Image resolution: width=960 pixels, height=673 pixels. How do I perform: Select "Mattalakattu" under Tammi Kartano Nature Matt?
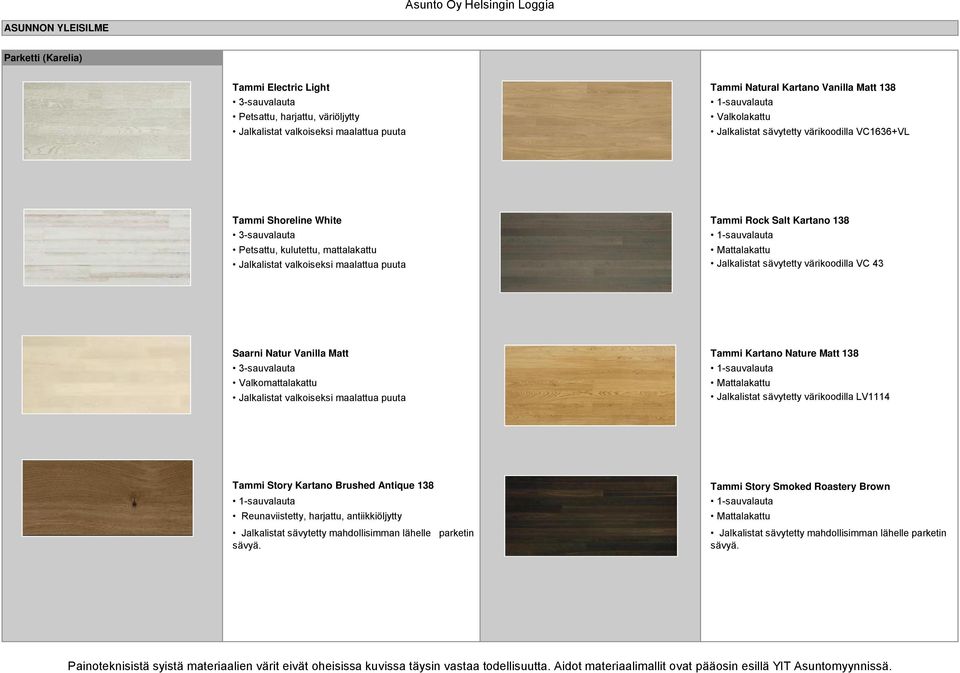coord(740,383)
